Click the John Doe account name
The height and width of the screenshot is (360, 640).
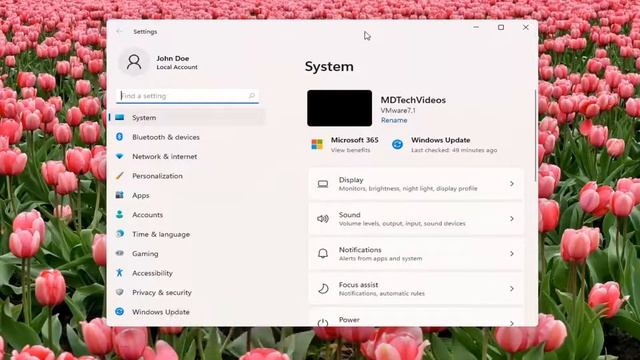click(173, 58)
